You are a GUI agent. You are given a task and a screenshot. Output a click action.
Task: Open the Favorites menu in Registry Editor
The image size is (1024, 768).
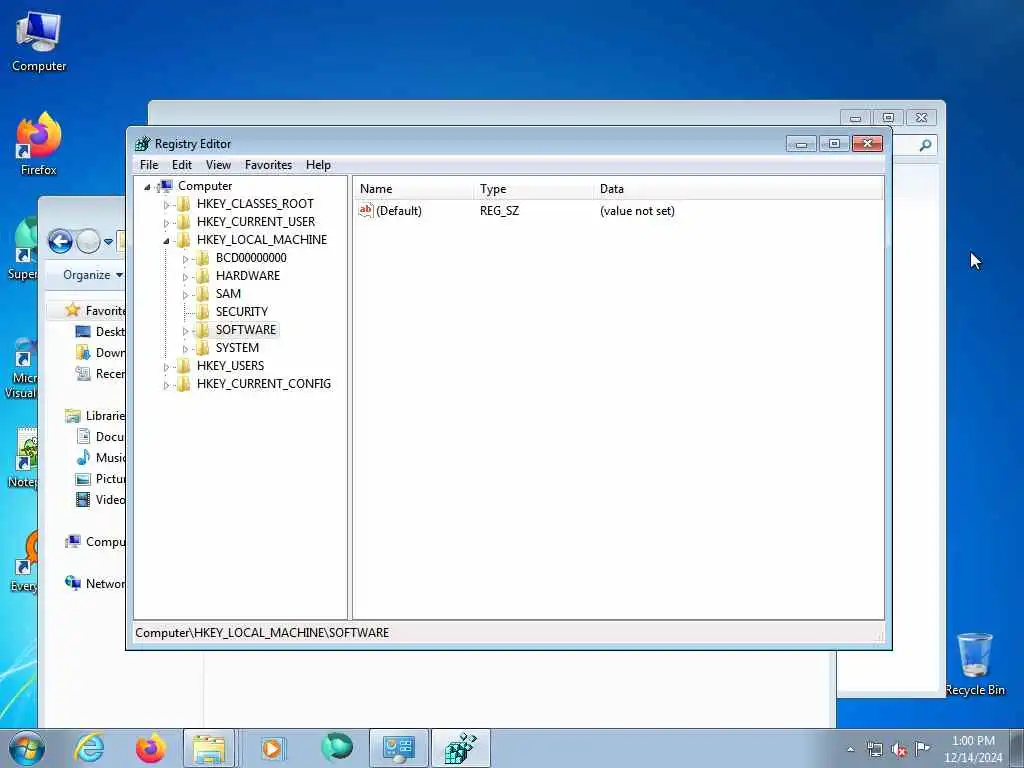tap(268, 165)
